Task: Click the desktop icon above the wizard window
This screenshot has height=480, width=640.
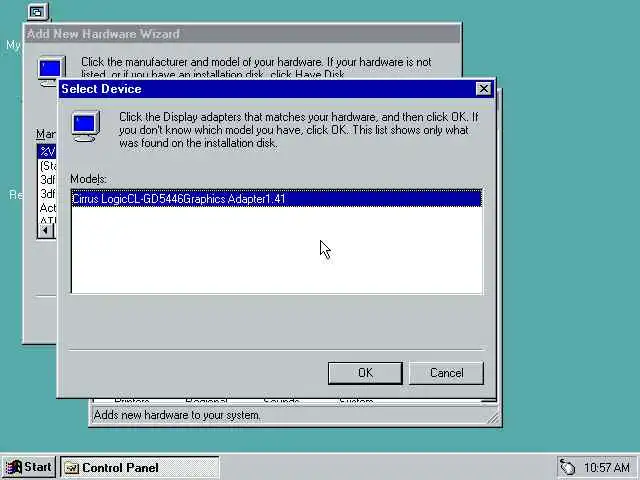Action: [x=38, y=11]
